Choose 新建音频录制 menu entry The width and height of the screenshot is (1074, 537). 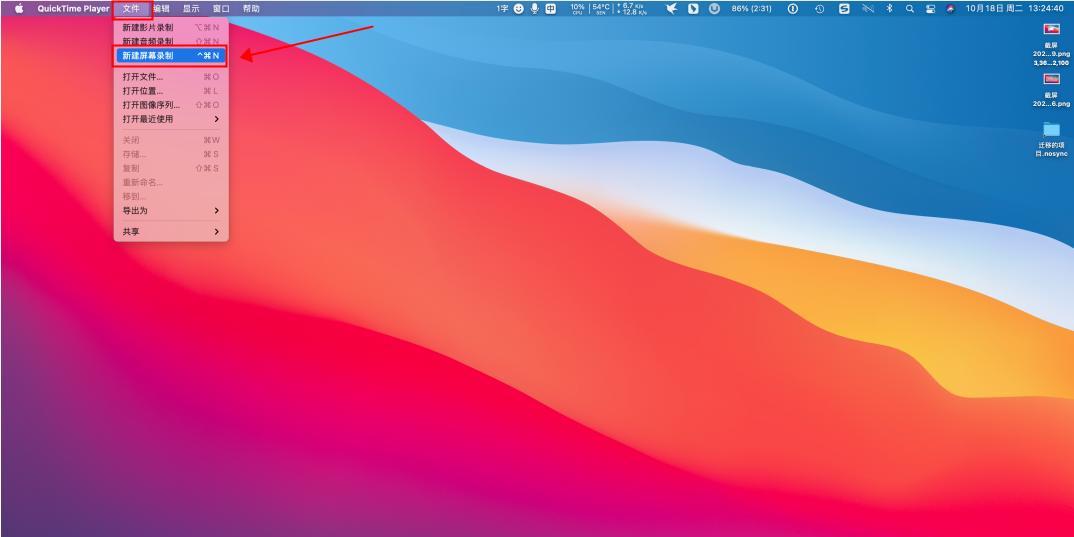click(171, 41)
